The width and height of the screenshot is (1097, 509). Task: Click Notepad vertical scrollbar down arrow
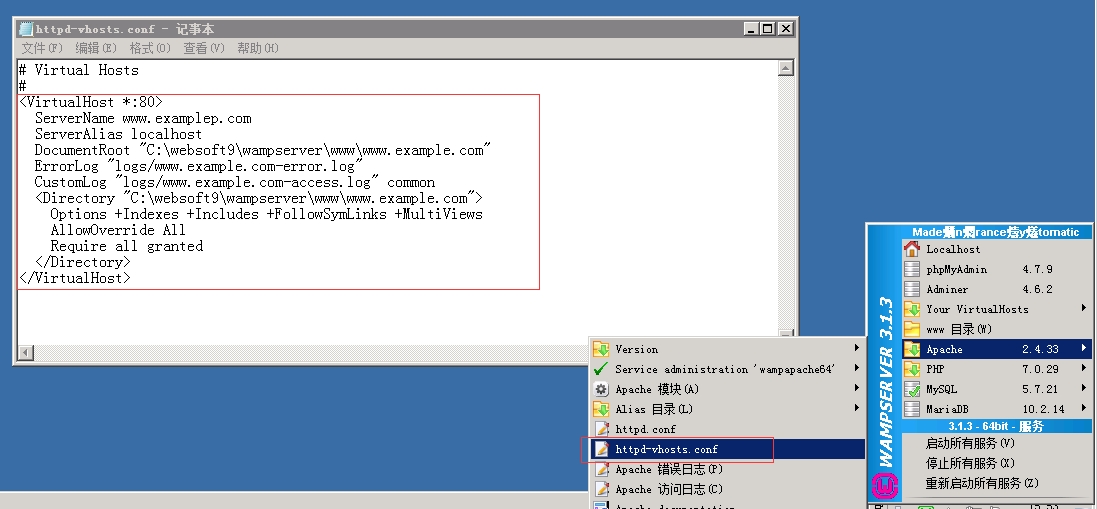point(786,335)
